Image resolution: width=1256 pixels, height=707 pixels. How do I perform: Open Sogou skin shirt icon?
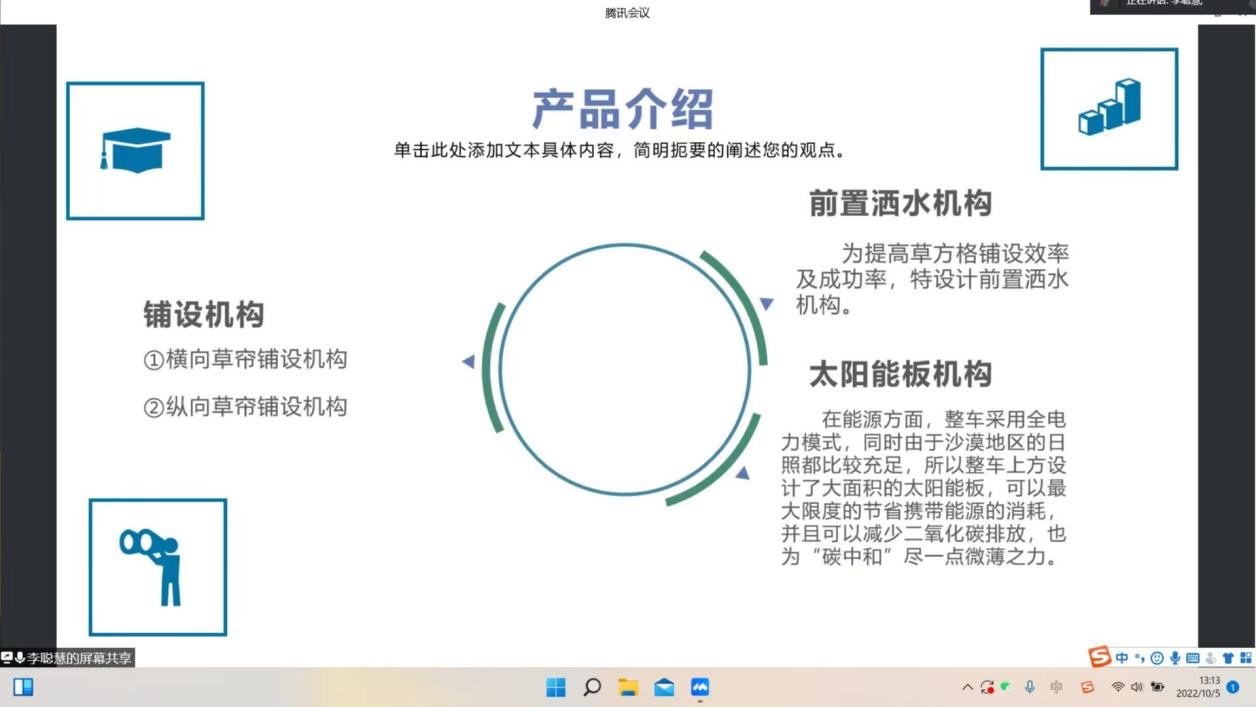(x=1228, y=658)
